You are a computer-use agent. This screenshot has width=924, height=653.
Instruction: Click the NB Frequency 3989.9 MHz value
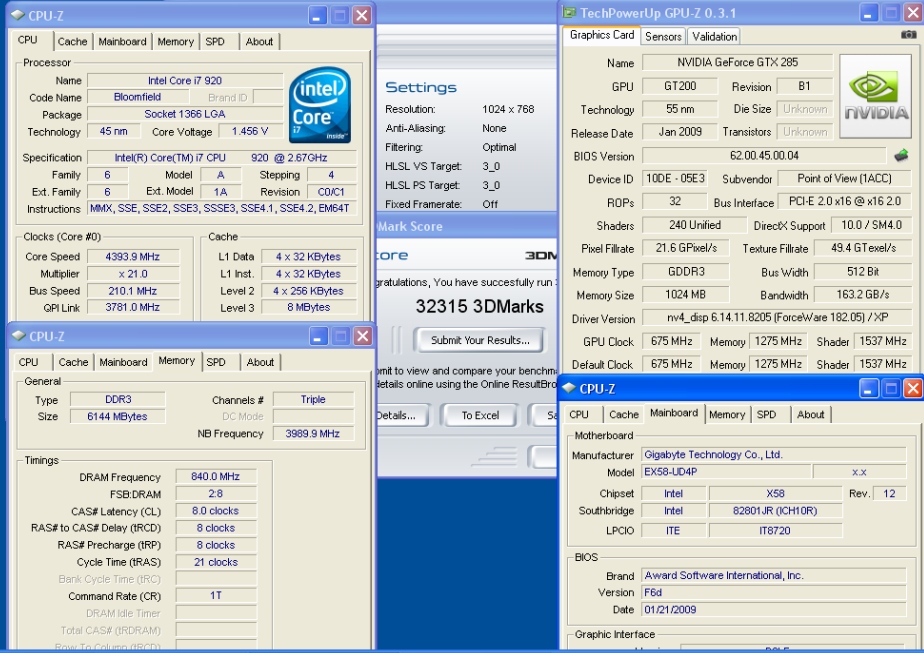coord(313,433)
